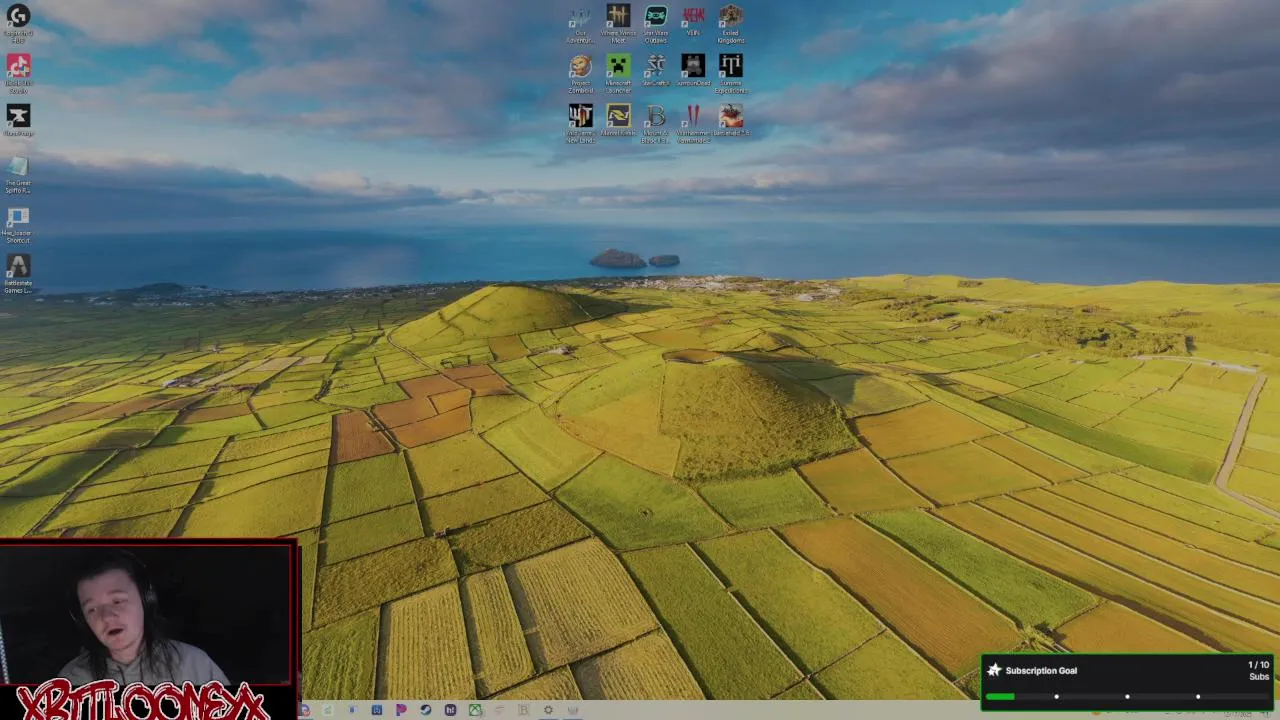Screen dimensions: 1280x720
Task: Click the 1 / 10 Subs counter
Action: point(1258,670)
